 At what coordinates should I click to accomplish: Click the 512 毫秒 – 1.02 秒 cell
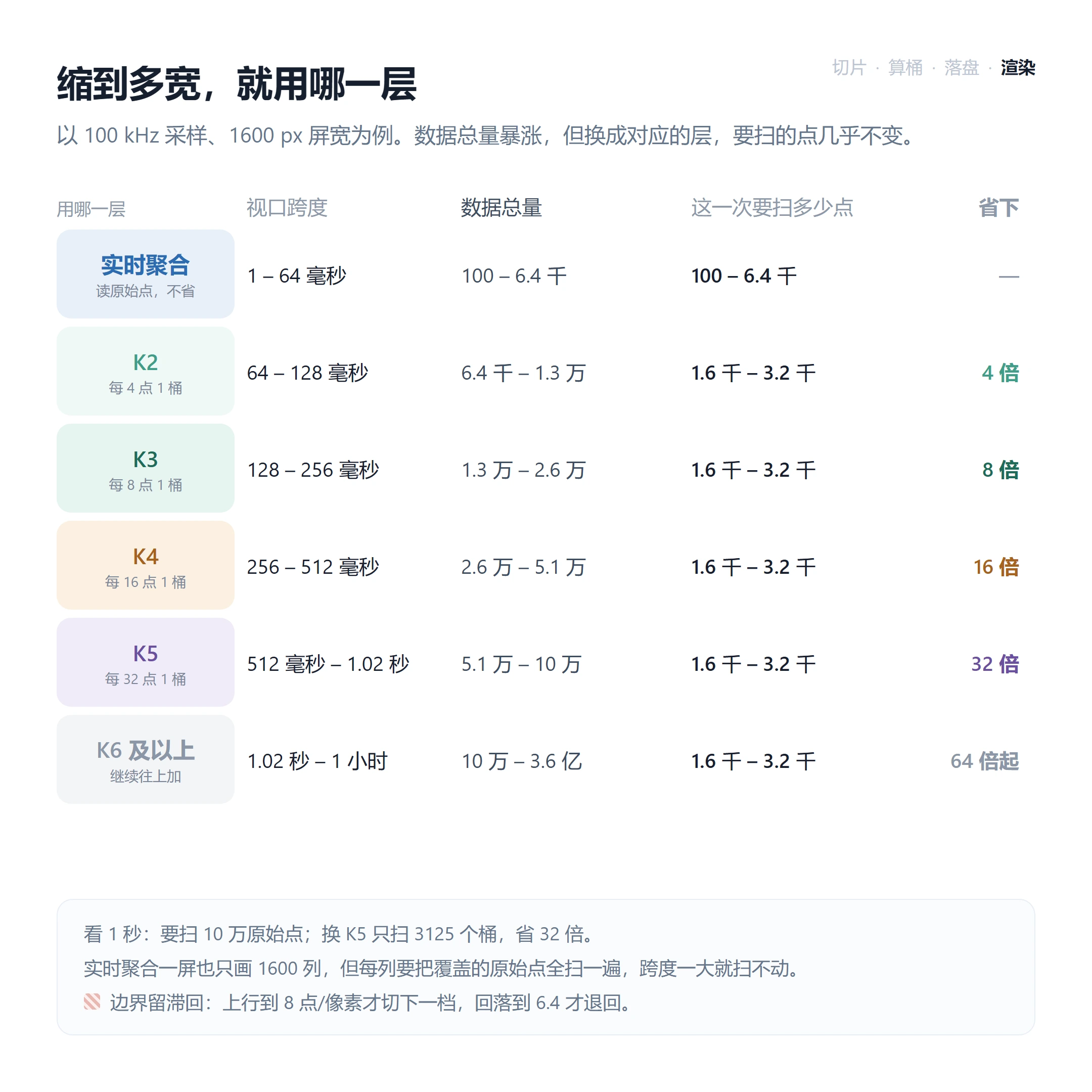(329, 664)
